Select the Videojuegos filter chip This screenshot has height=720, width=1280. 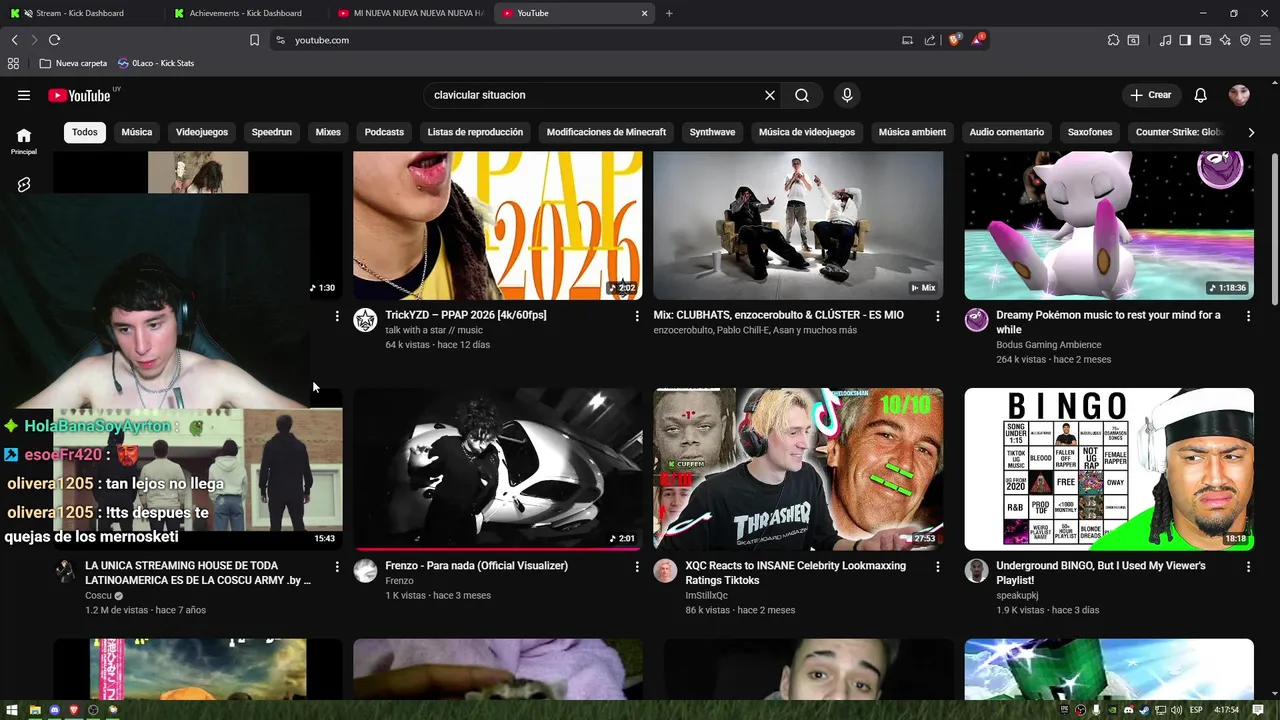pos(202,132)
